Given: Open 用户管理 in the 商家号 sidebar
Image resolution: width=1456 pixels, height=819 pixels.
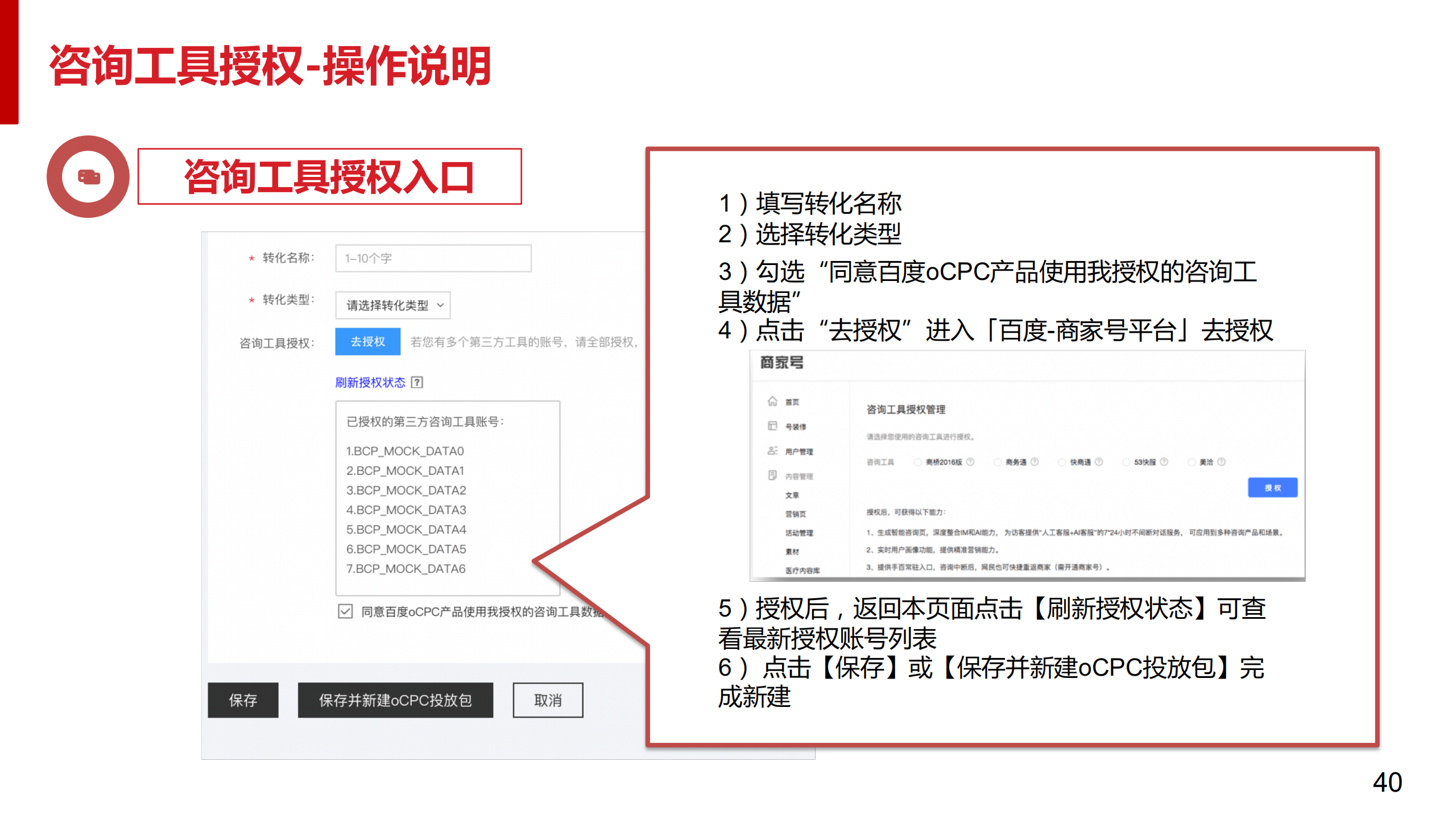Looking at the screenshot, I should pyautogui.click(x=799, y=452).
